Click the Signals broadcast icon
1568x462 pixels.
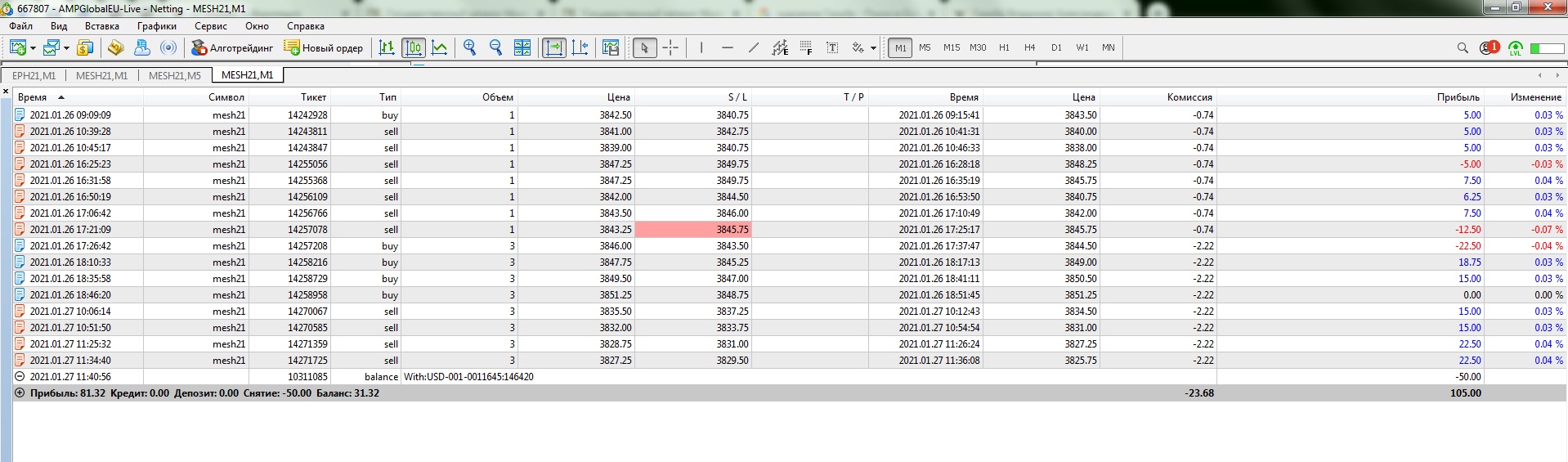point(168,47)
